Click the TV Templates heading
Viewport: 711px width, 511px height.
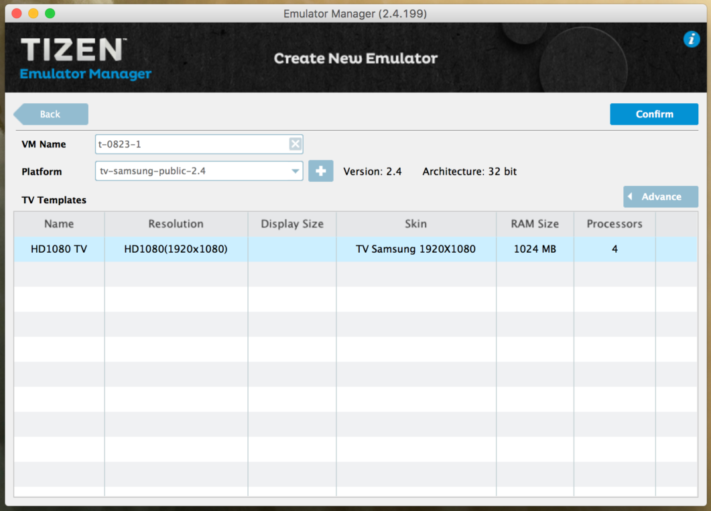[54, 200]
